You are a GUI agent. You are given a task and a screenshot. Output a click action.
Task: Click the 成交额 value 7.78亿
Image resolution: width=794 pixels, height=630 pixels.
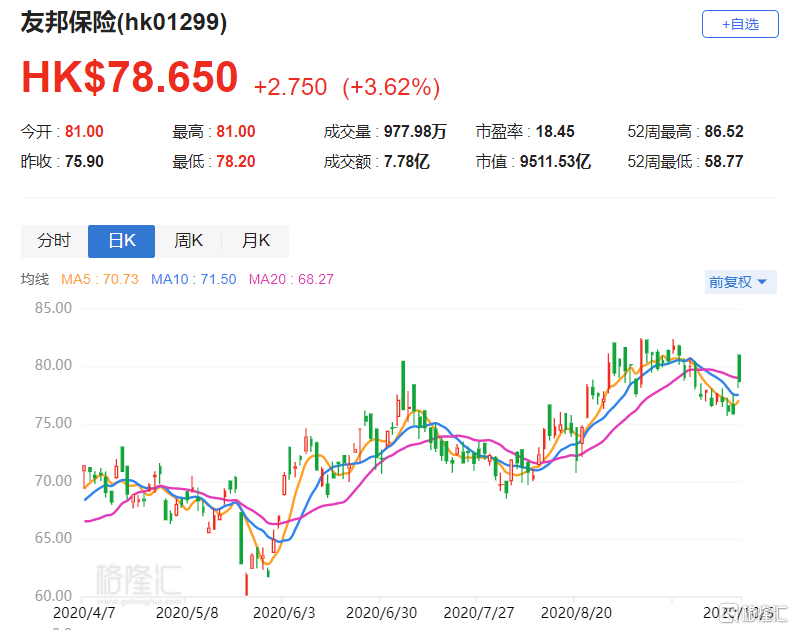(407, 162)
